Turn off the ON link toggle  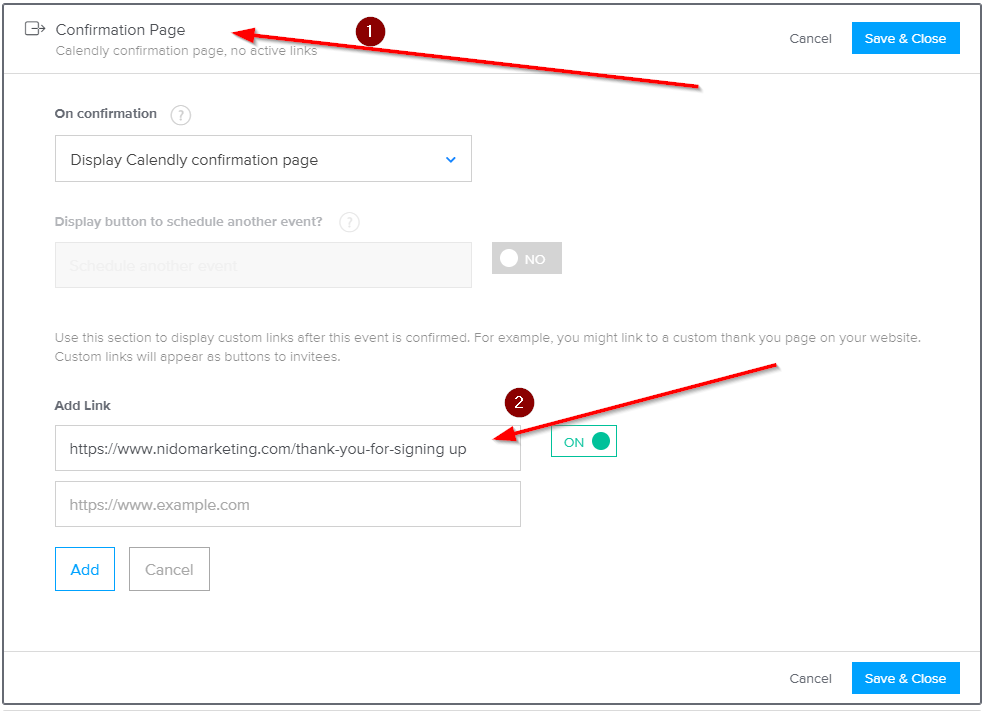point(584,442)
